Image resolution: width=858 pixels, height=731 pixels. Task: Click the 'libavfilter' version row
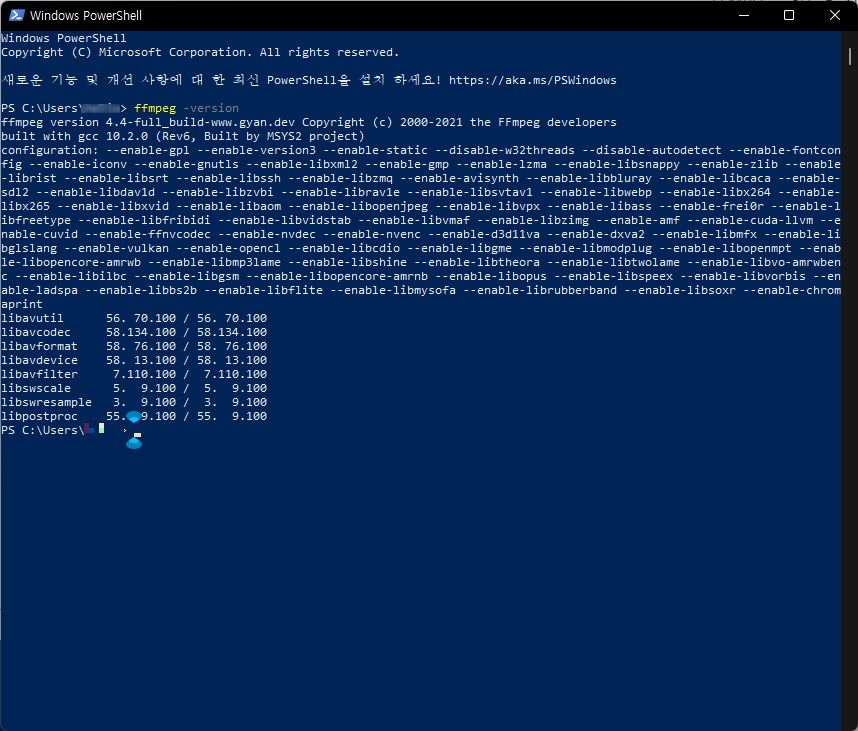tap(134, 374)
